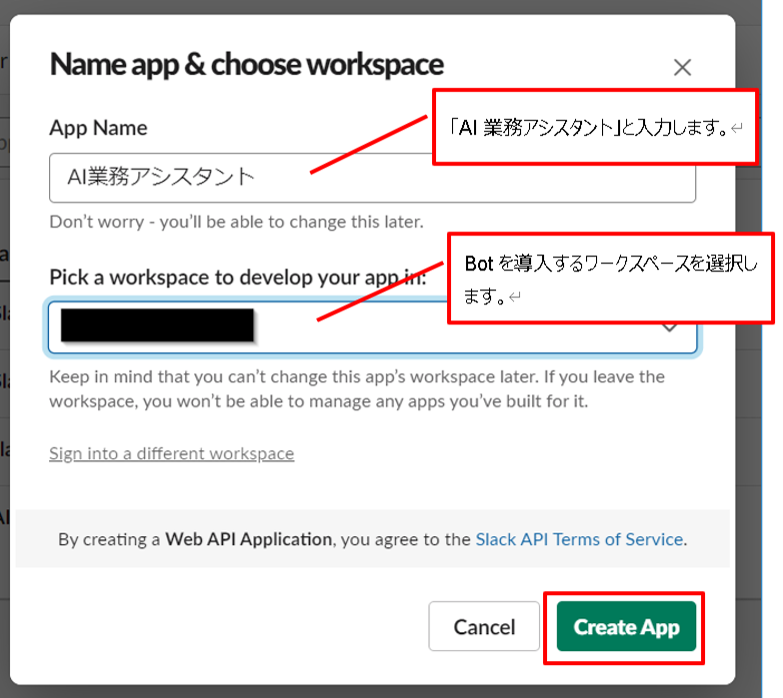
Task: Click the 'App Name' field label
Action: tap(98, 128)
